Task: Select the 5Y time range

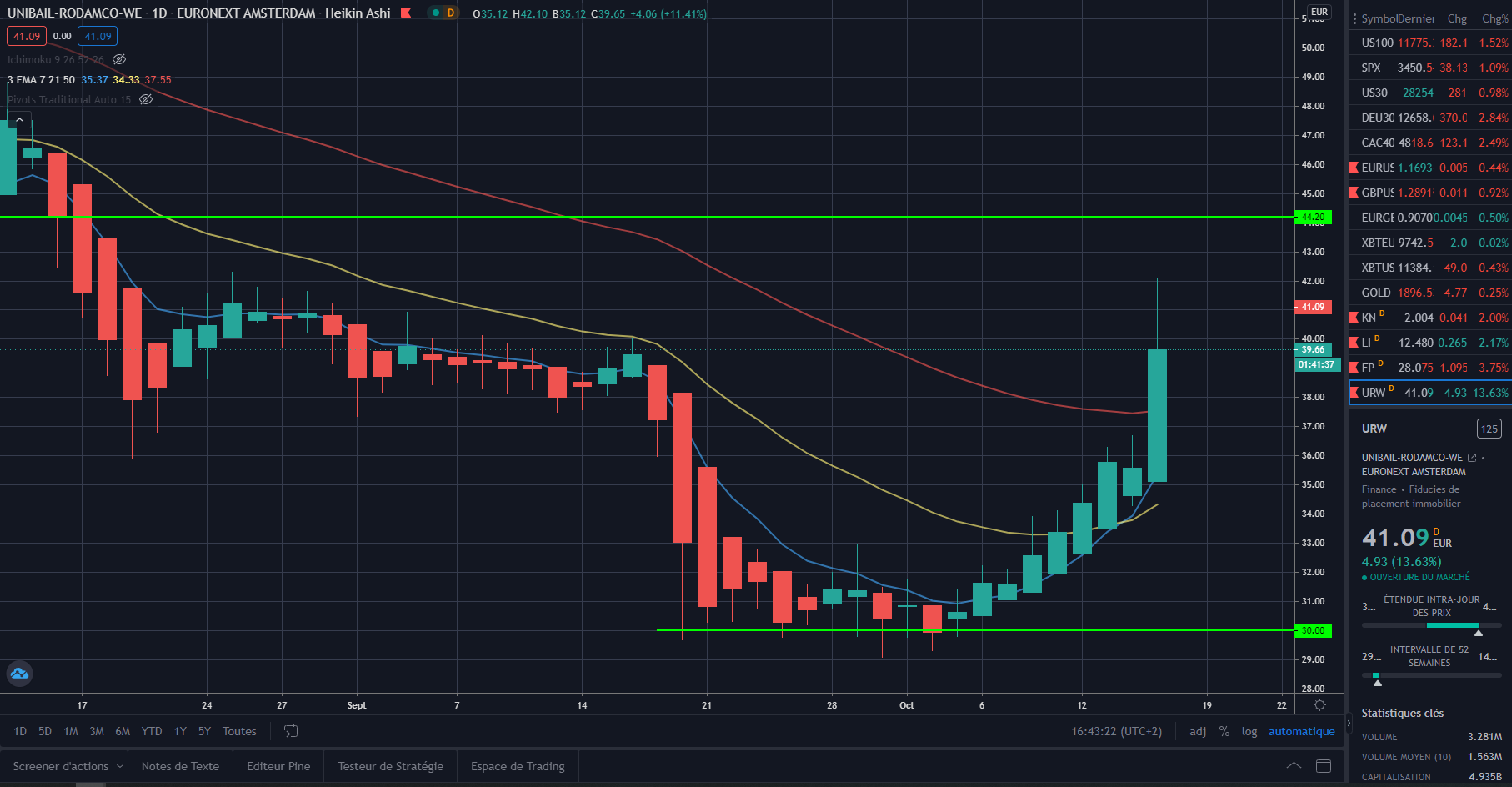Action: 204,731
